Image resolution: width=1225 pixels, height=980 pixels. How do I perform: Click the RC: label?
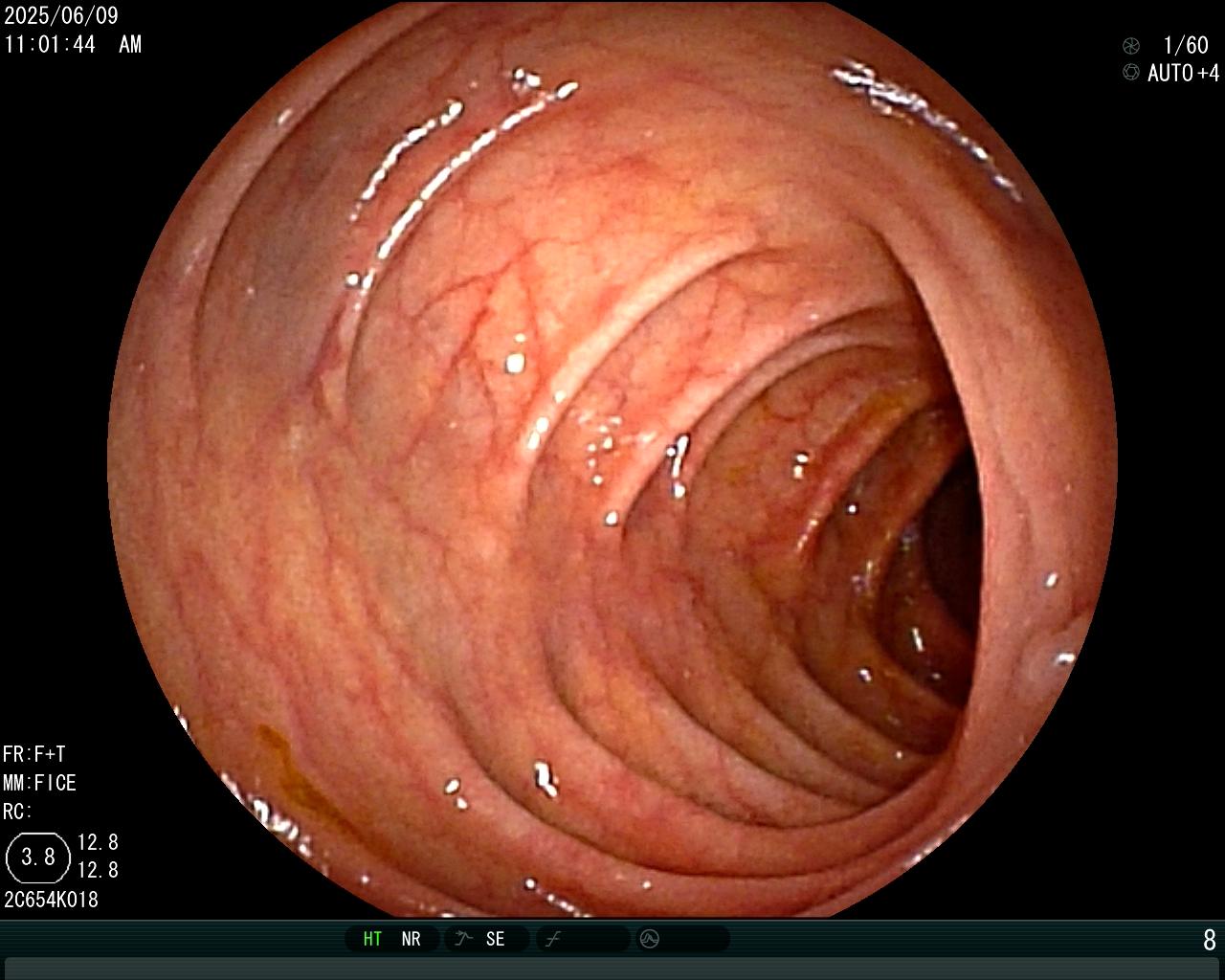(17, 812)
